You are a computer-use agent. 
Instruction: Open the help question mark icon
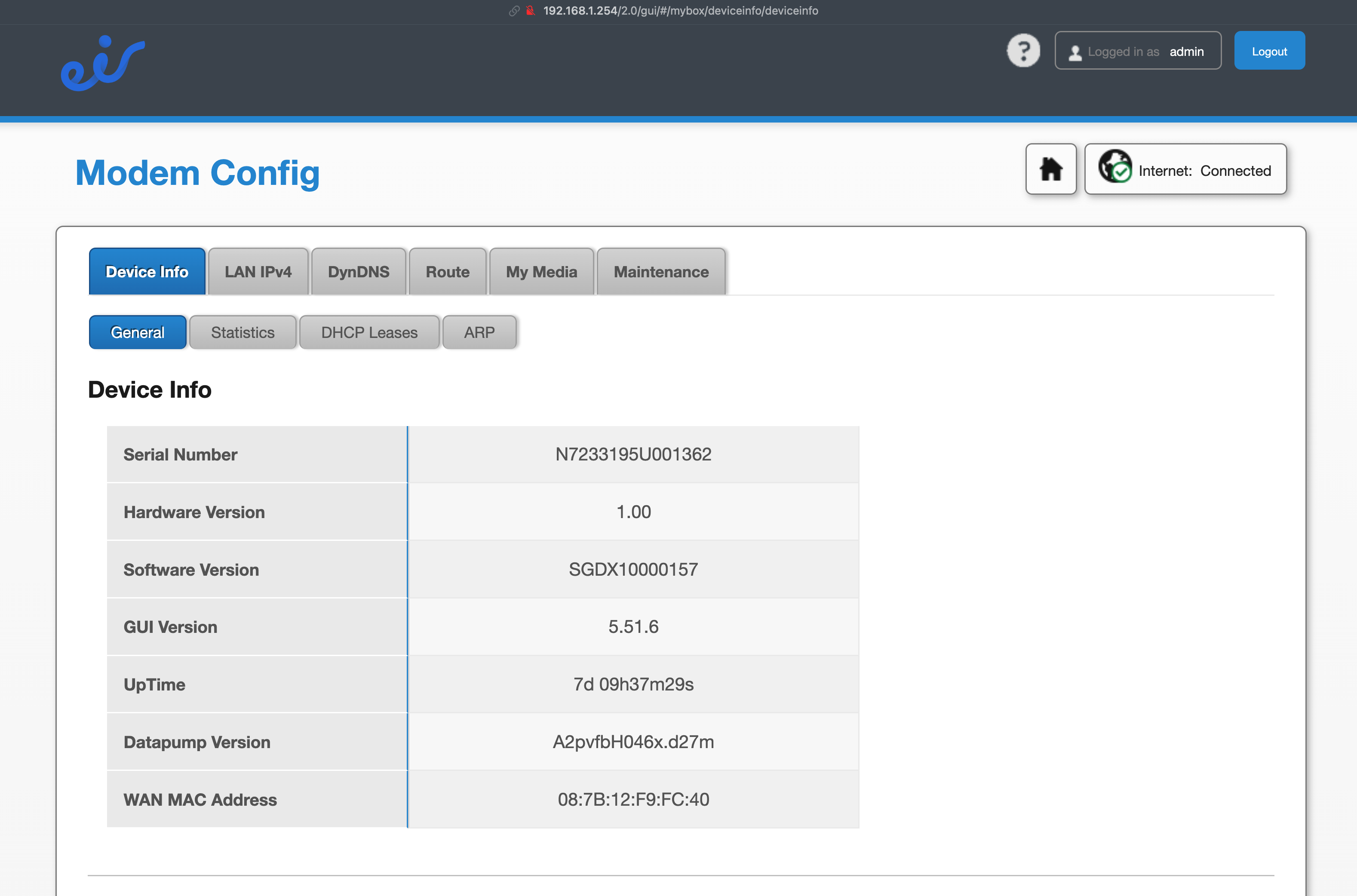pyautogui.click(x=1023, y=51)
